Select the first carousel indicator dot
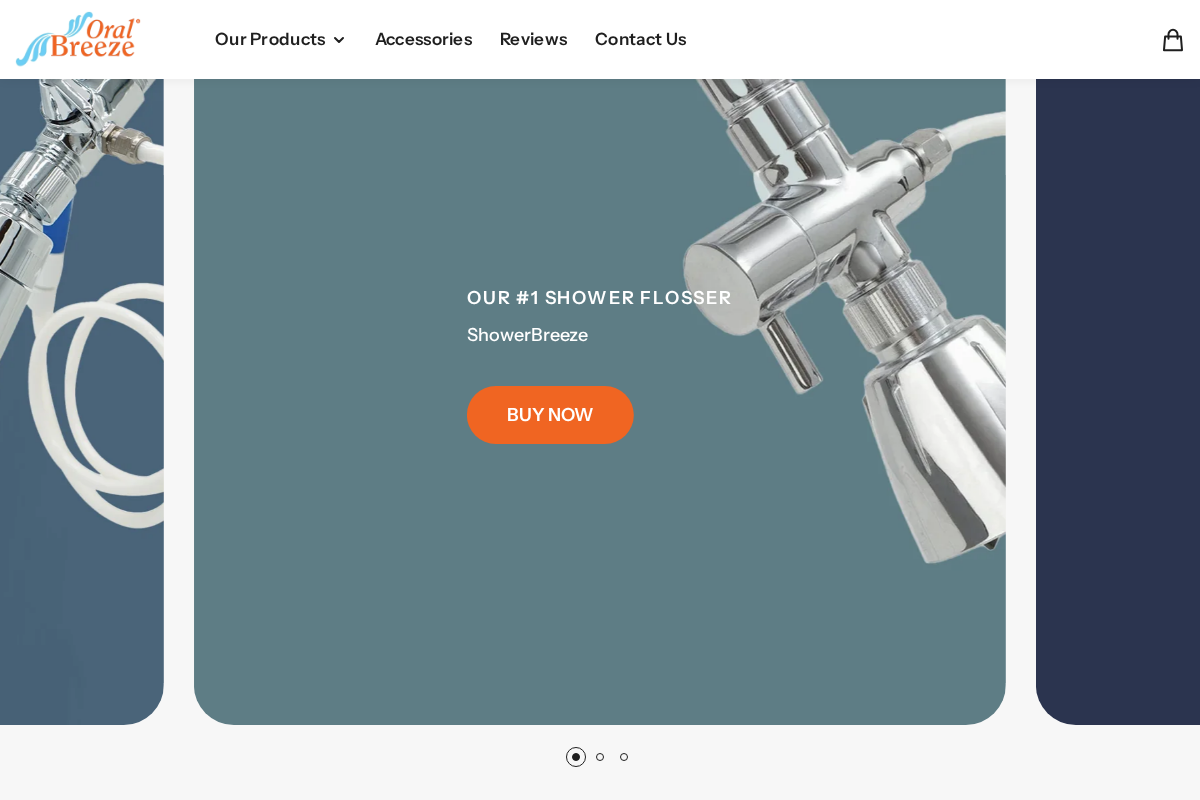Image resolution: width=1200 pixels, height=800 pixels. (x=576, y=757)
